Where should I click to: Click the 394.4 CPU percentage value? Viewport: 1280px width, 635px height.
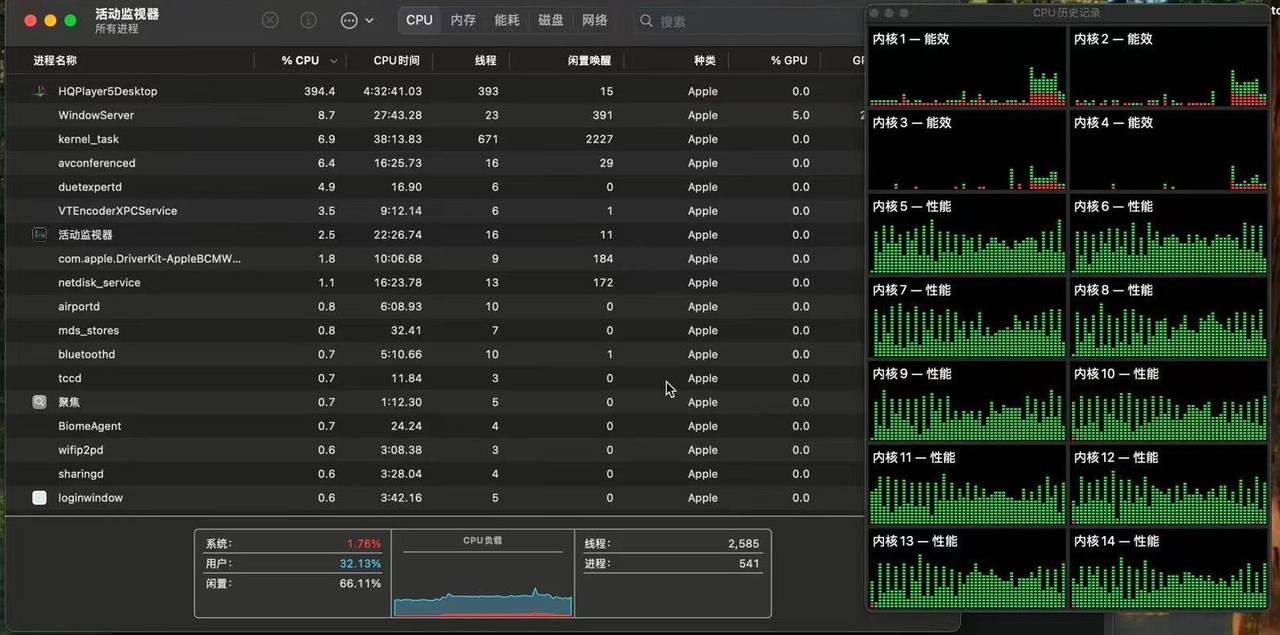(x=320, y=91)
